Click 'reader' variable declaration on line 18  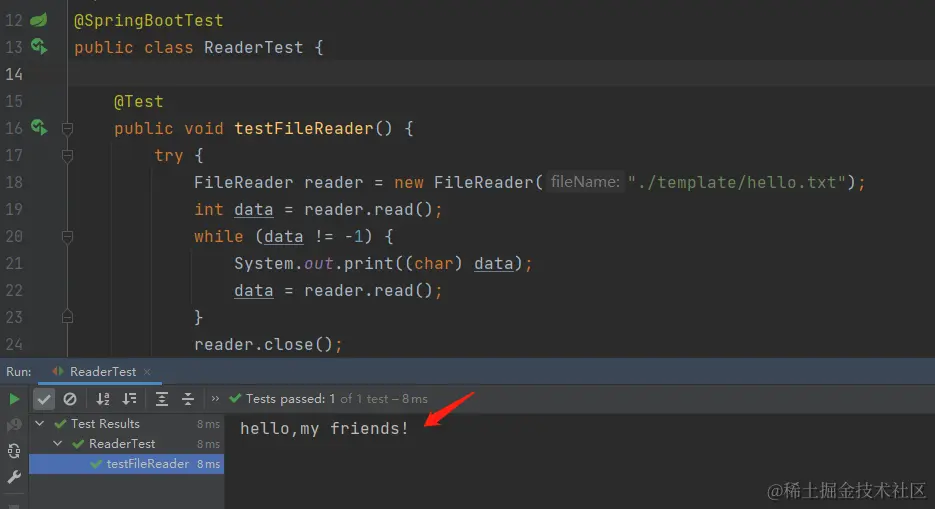[333, 182]
